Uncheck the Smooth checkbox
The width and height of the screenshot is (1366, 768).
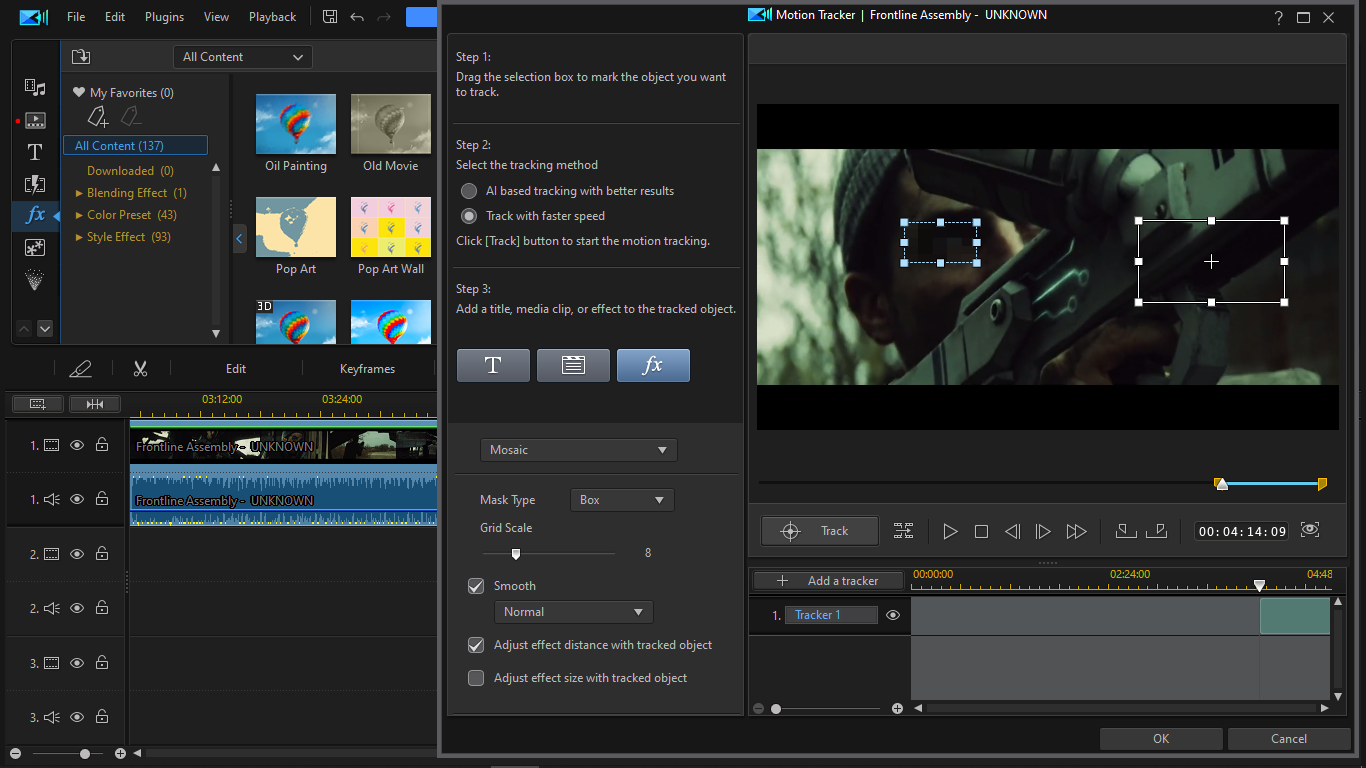pyautogui.click(x=477, y=586)
